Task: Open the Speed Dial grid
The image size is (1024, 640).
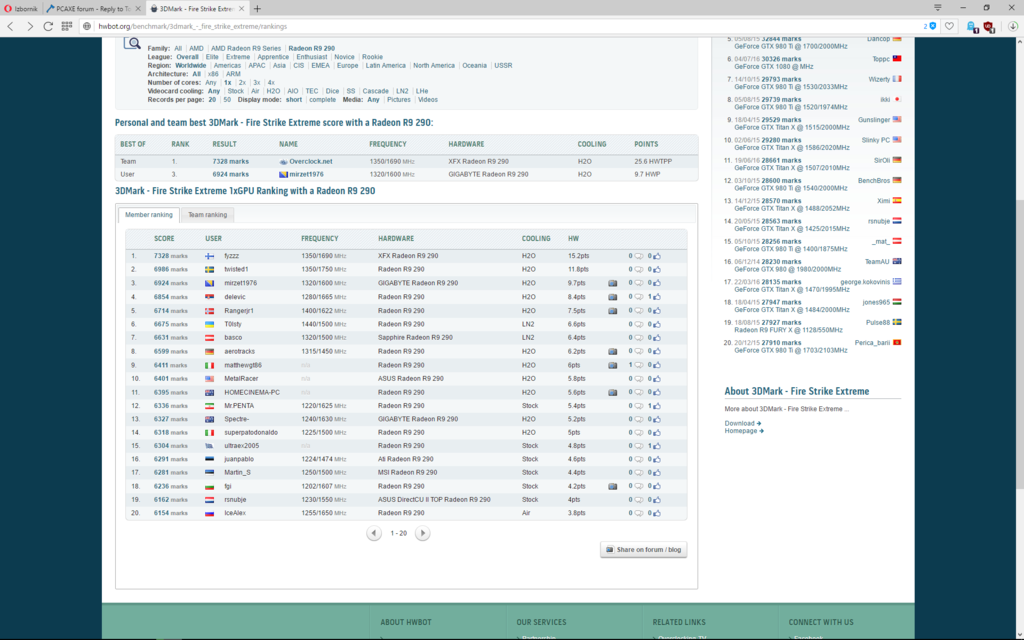Action: click(x=67, y=26)
